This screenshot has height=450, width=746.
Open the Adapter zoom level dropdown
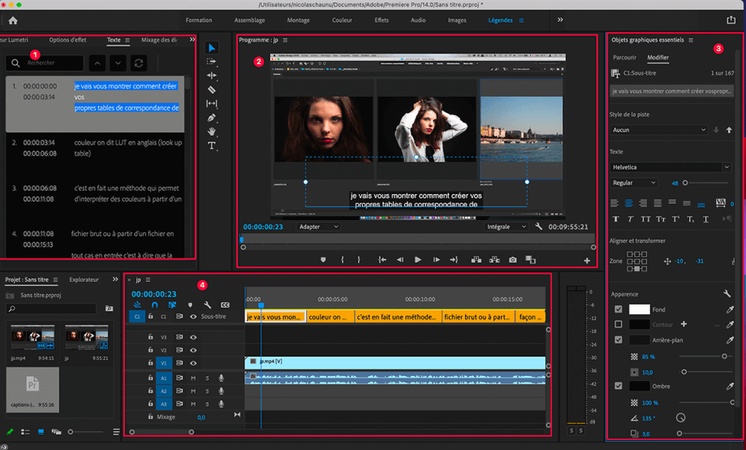(318, 226)
